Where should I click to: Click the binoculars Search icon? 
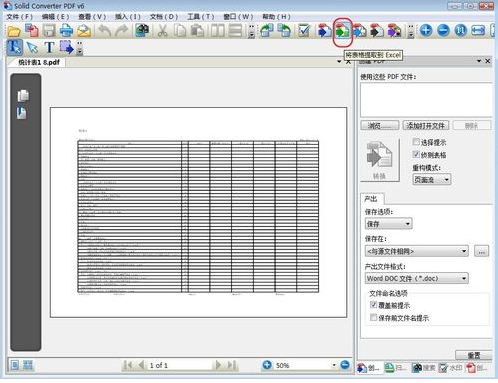coord(142,31)
